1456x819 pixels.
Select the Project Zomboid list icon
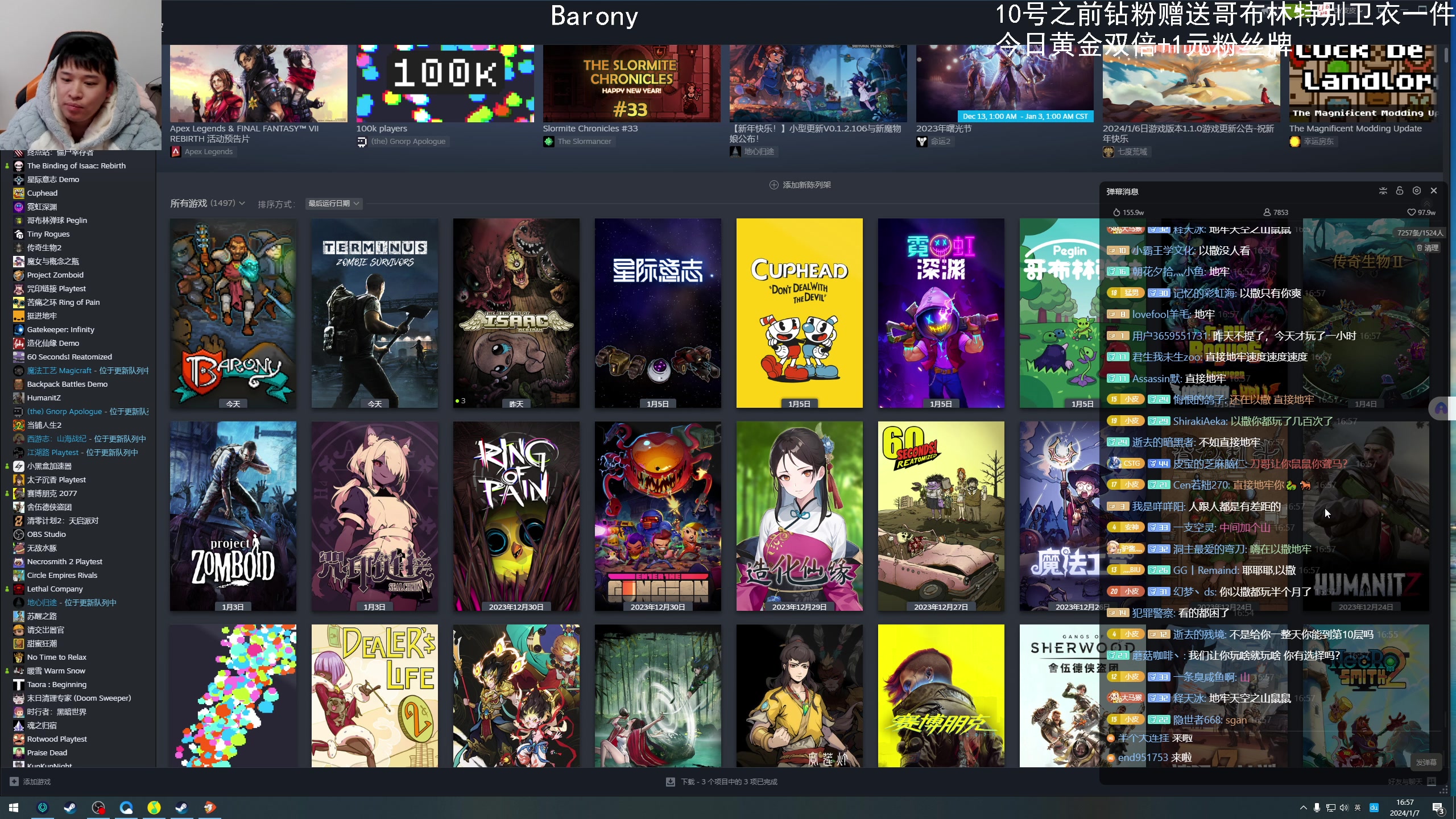pyautogui.click(x=19, y=275)
